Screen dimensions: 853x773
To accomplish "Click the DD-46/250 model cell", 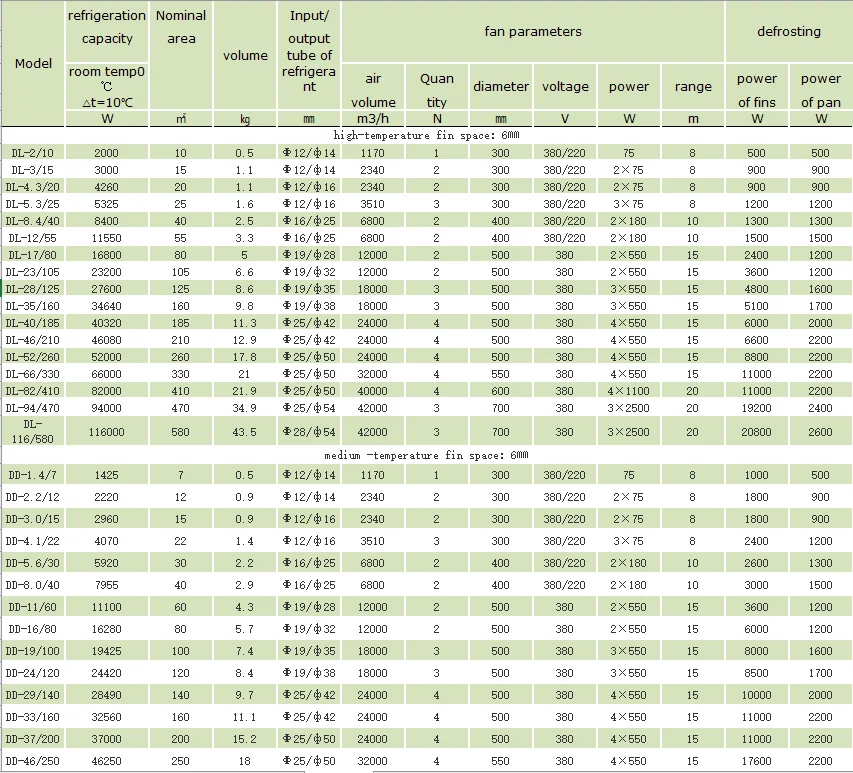I will click(x=33, y=762).
